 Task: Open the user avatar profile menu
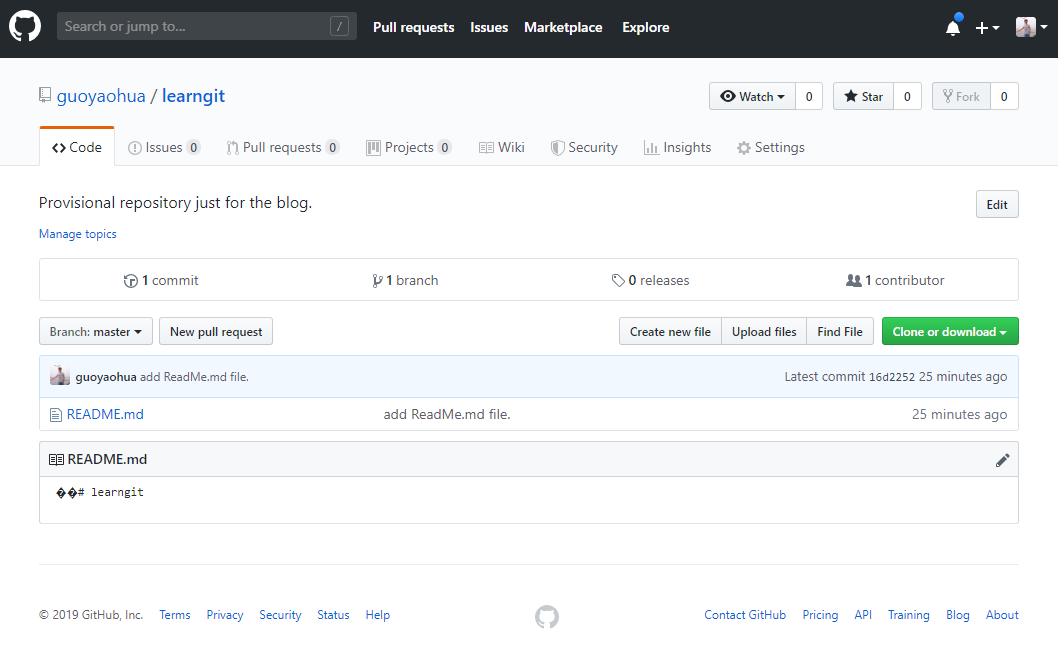1031,28
